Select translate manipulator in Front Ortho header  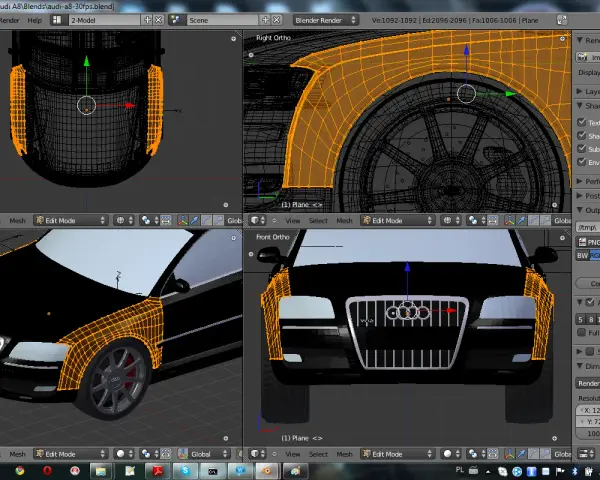[522, 454]
